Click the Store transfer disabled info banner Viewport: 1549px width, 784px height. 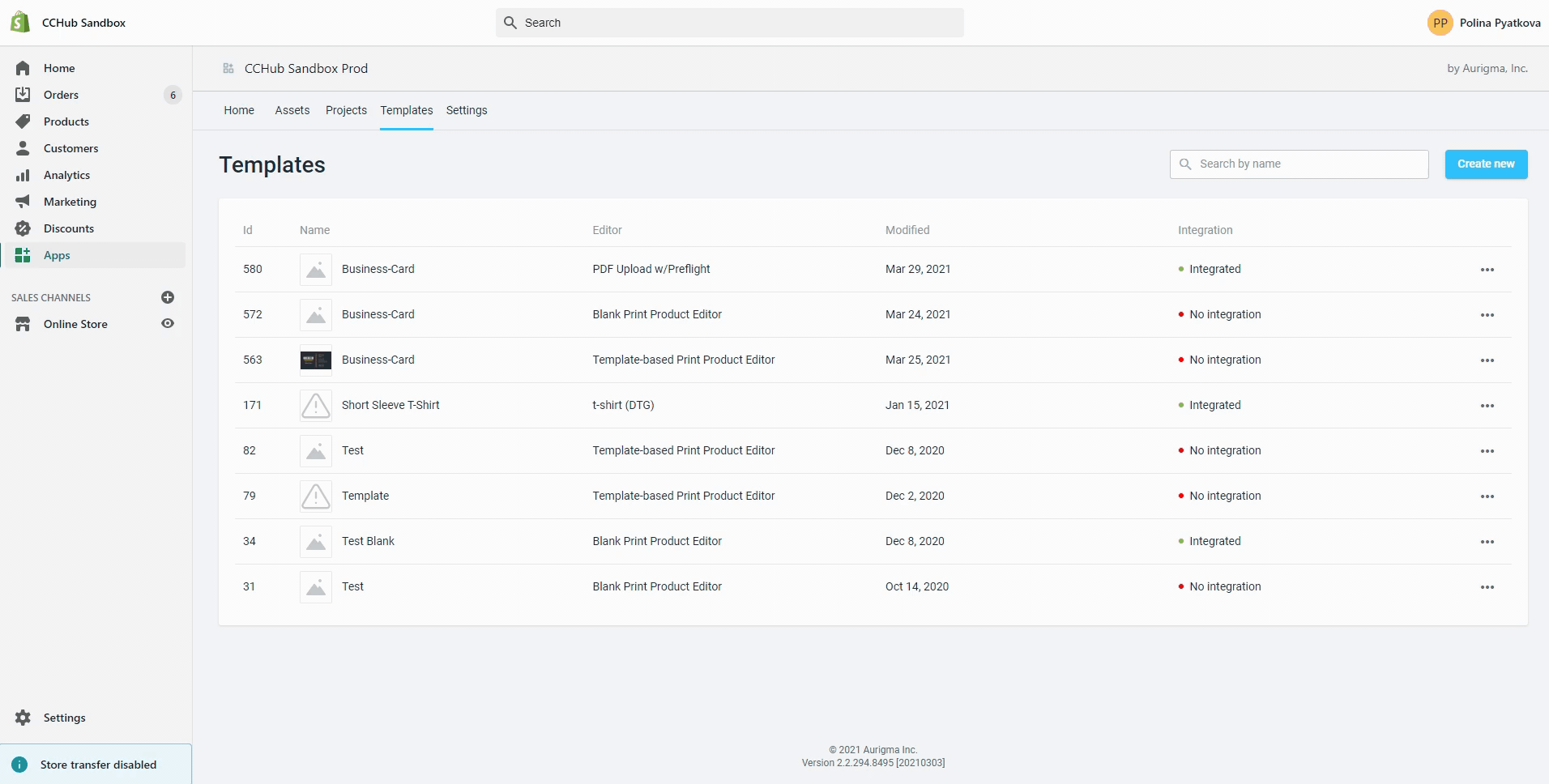click(97, 764)
